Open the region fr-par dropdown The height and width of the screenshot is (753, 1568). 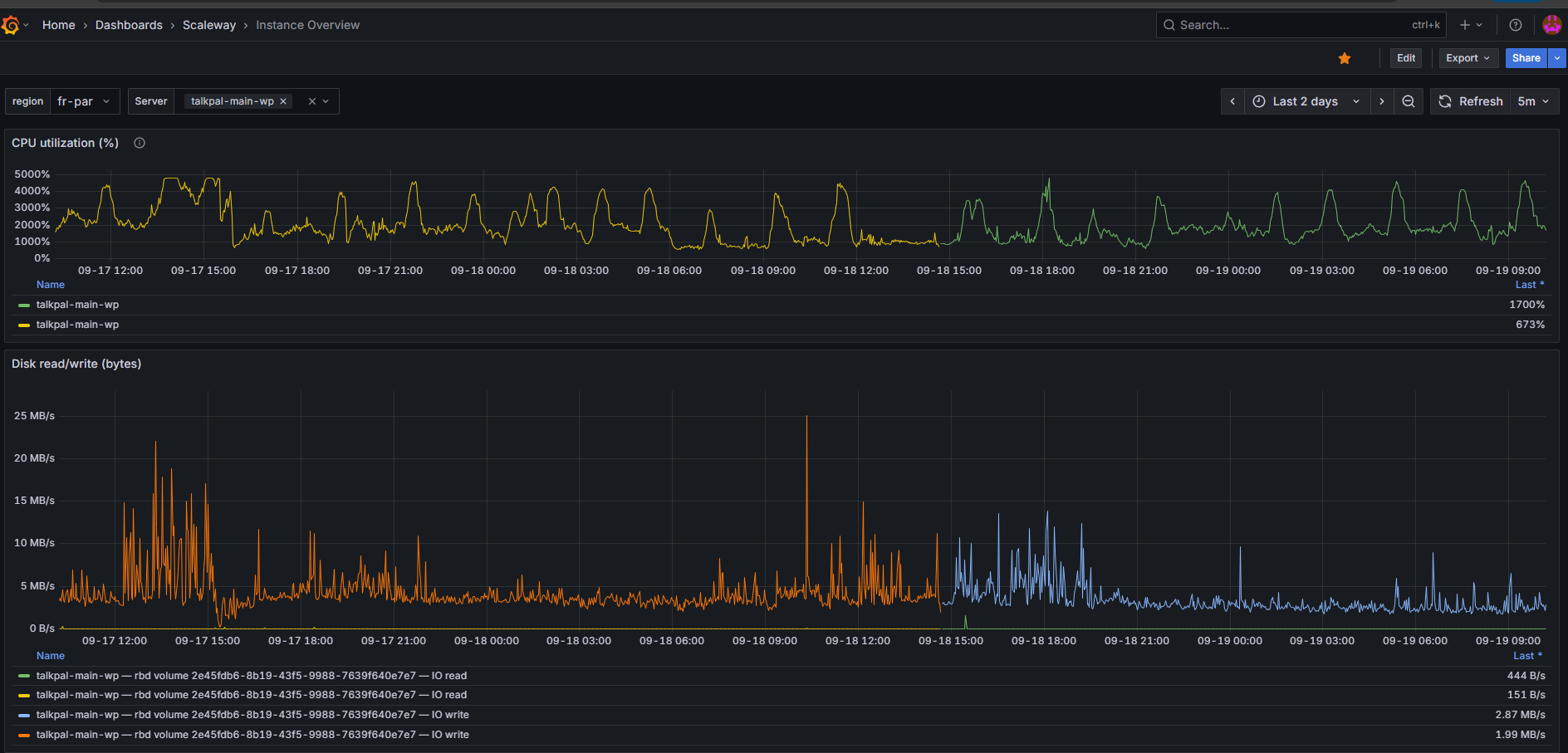84,101
